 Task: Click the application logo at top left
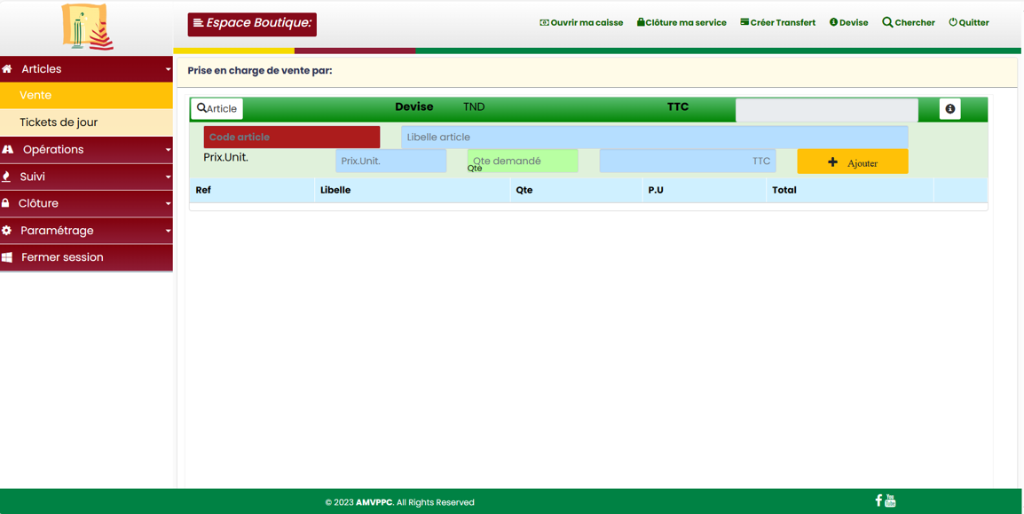coord(87,27)
